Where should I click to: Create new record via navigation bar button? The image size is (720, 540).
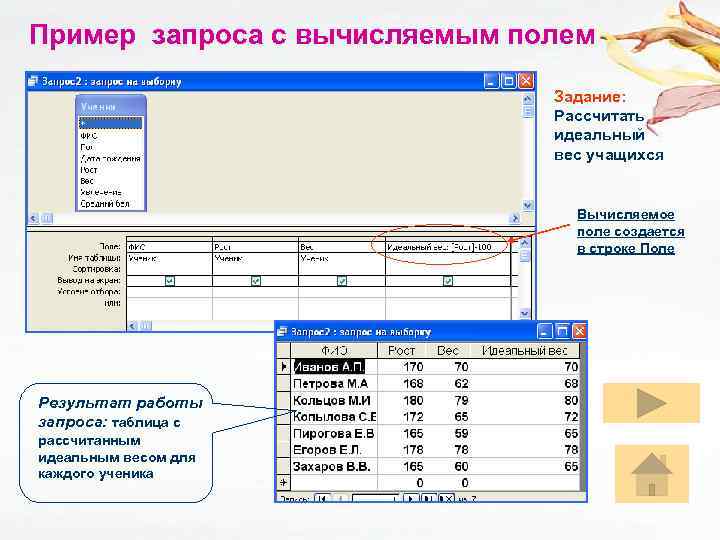coord(446,498)
